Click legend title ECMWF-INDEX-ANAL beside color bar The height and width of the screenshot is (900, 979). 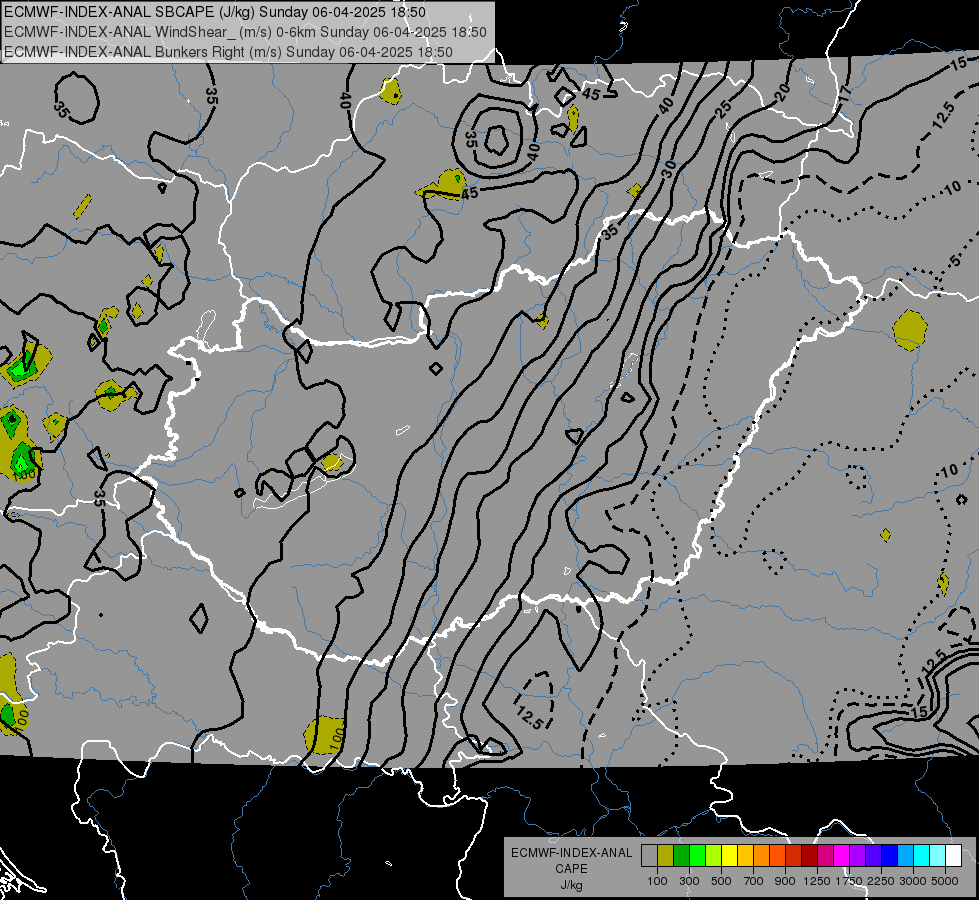pyautogui.click(x=571, y=853)
